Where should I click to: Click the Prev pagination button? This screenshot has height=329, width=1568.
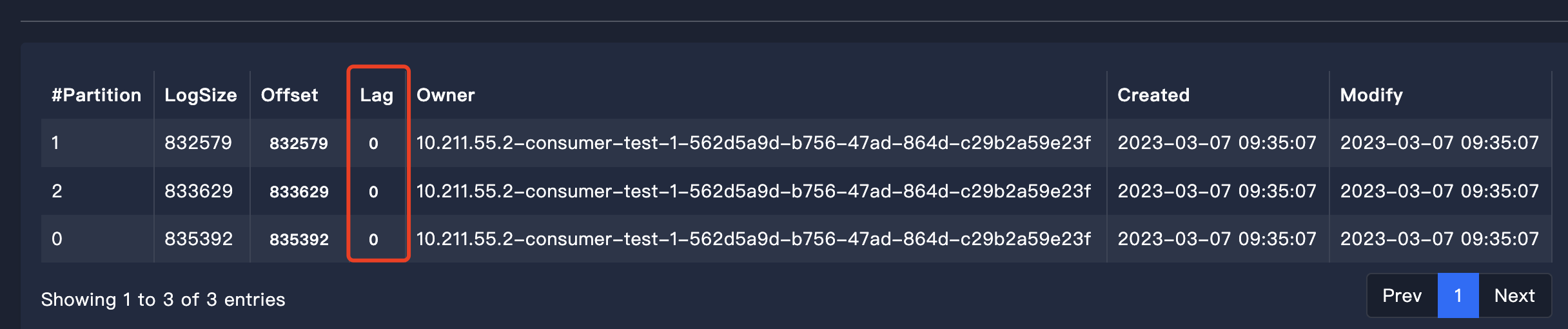tap(1402, 295)
